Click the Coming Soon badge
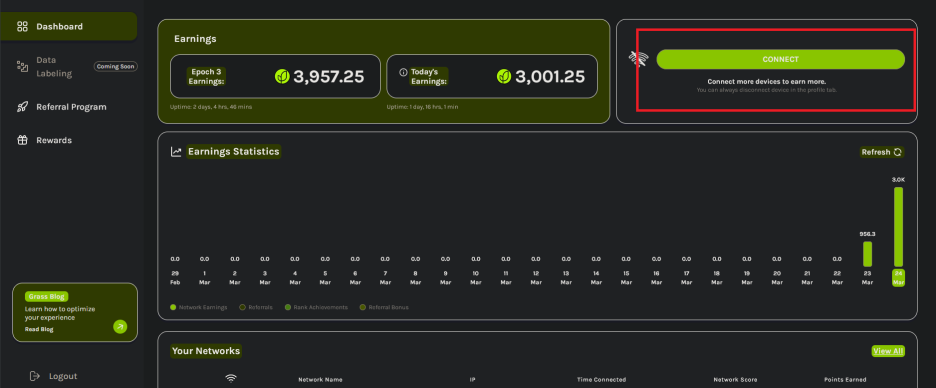 [x=116, y=66]
